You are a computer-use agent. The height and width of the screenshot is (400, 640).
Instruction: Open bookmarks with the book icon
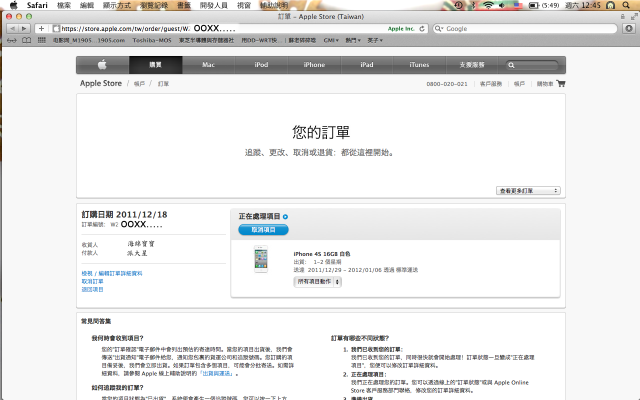27,40
